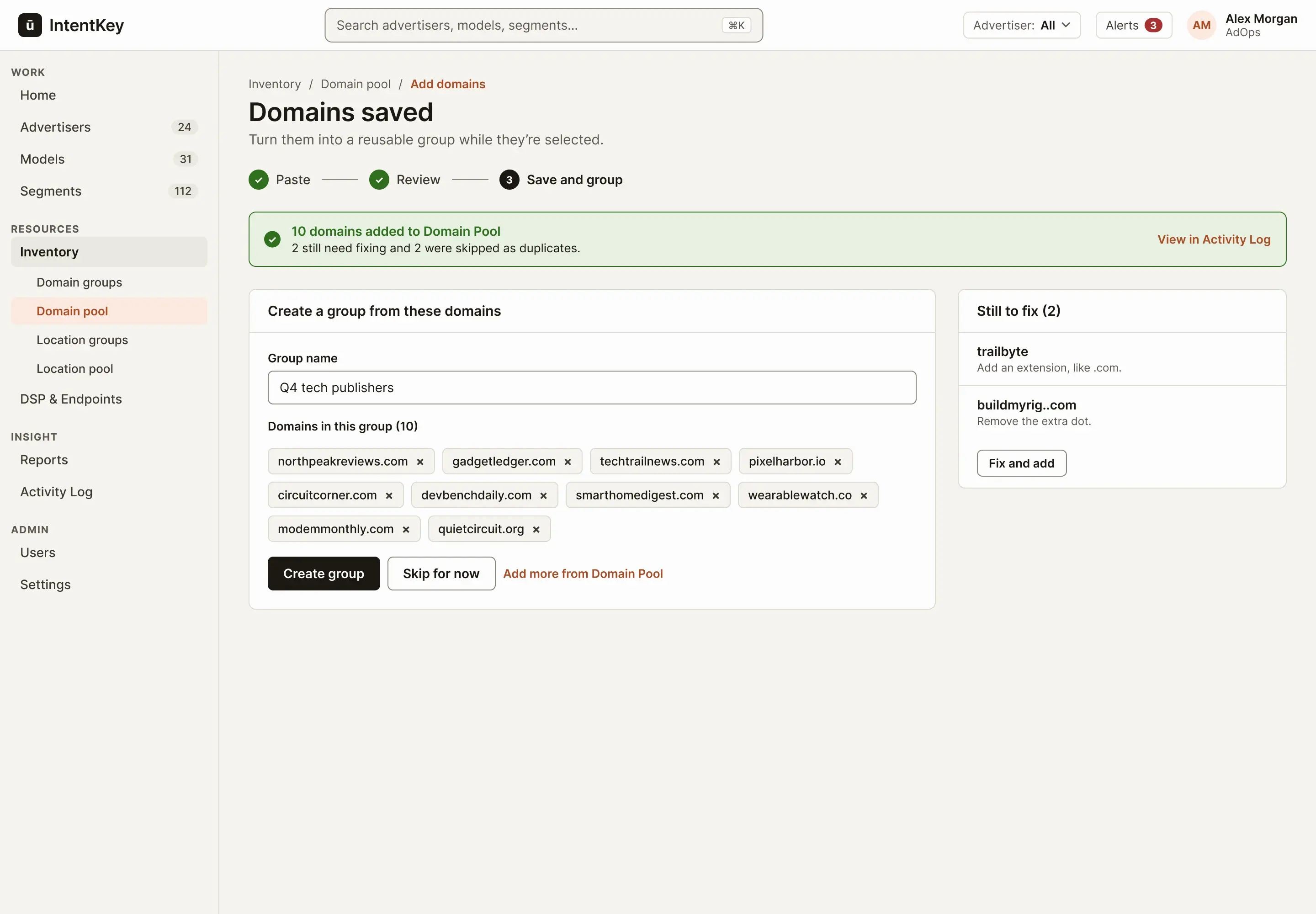The image size is (1316, 914).
Task: Click the step 3 circle icon
Action: 509,180
